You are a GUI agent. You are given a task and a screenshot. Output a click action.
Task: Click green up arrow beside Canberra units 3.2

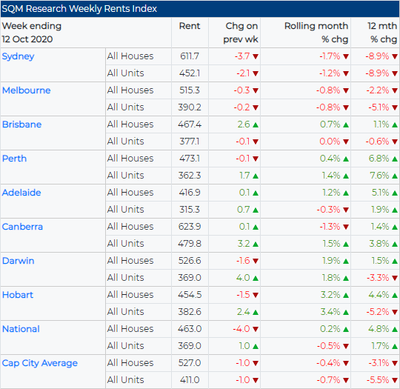tap(256, 244)
